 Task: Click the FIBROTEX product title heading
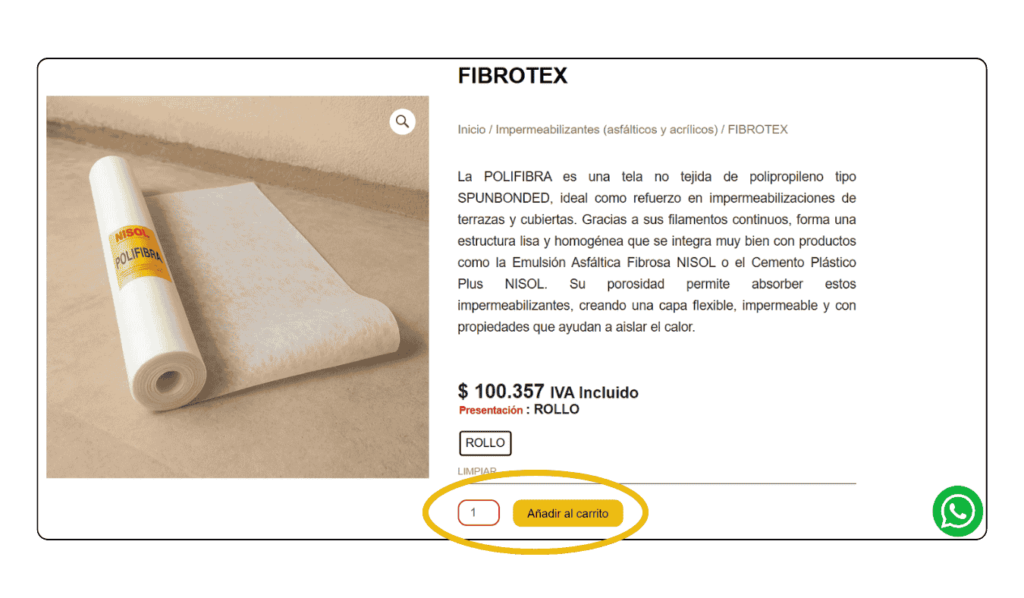(x=512, y=76)
